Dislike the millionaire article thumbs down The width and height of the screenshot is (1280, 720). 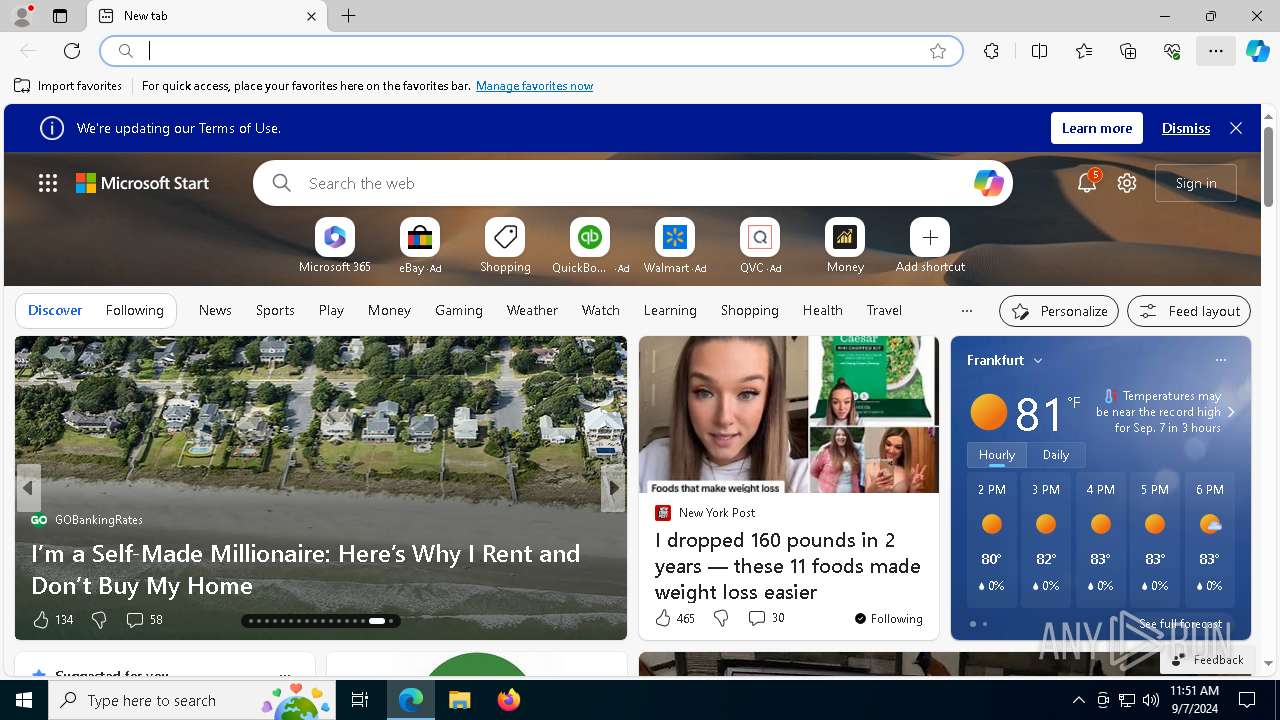point(99,620)
